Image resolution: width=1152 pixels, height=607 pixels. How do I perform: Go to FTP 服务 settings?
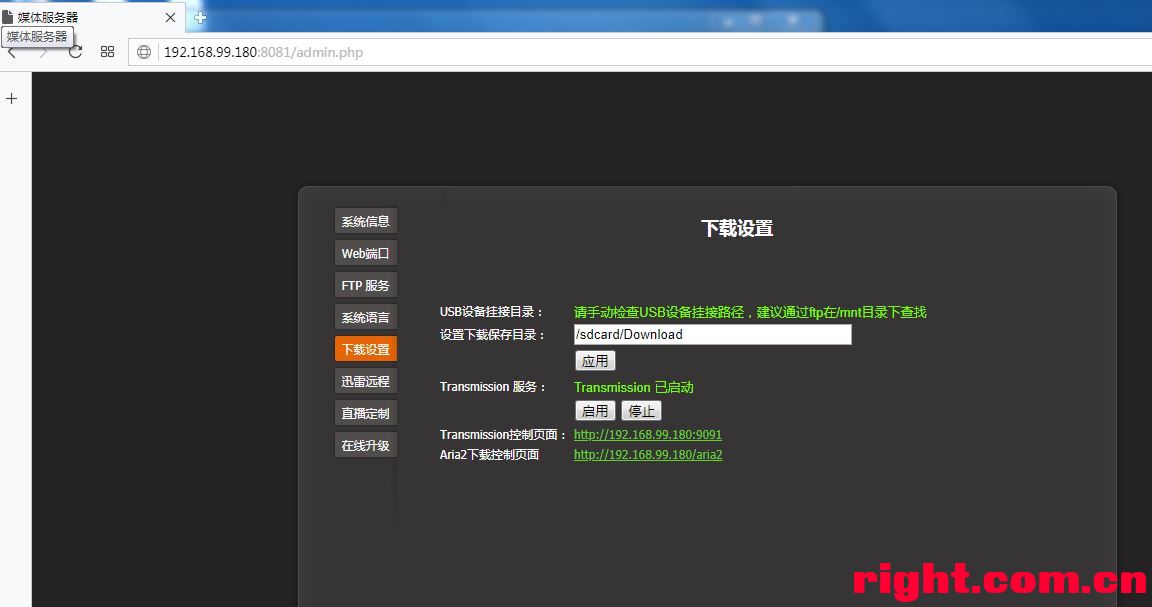[x=366, y=285]
